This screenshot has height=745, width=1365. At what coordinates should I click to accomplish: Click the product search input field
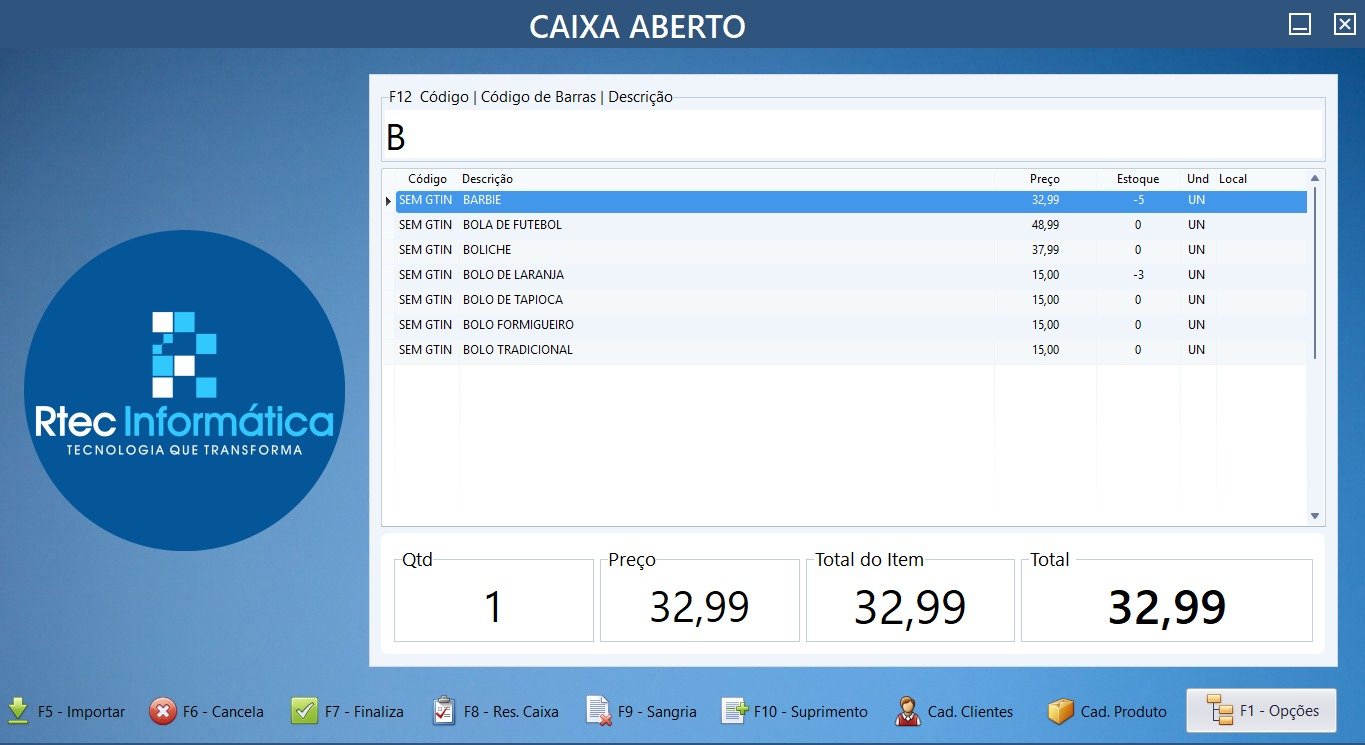click(x=850, y=132)
